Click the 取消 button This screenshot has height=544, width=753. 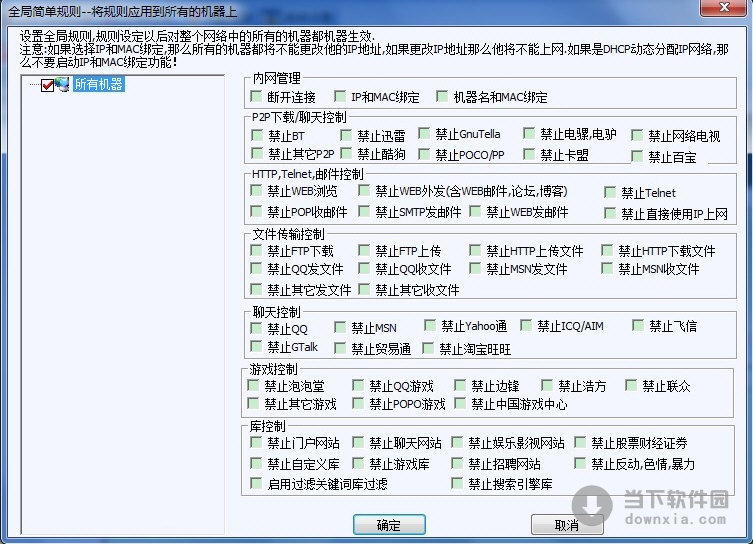(x=567, y=525)
